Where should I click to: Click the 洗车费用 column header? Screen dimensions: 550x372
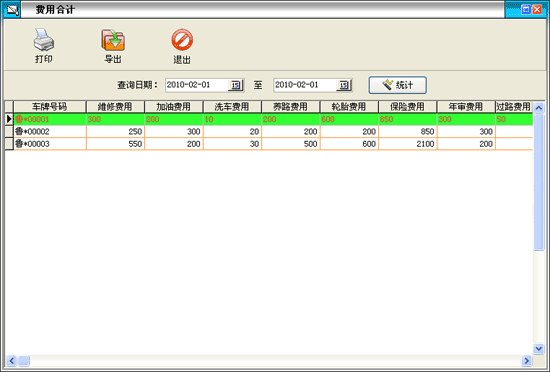coord(232,107)
